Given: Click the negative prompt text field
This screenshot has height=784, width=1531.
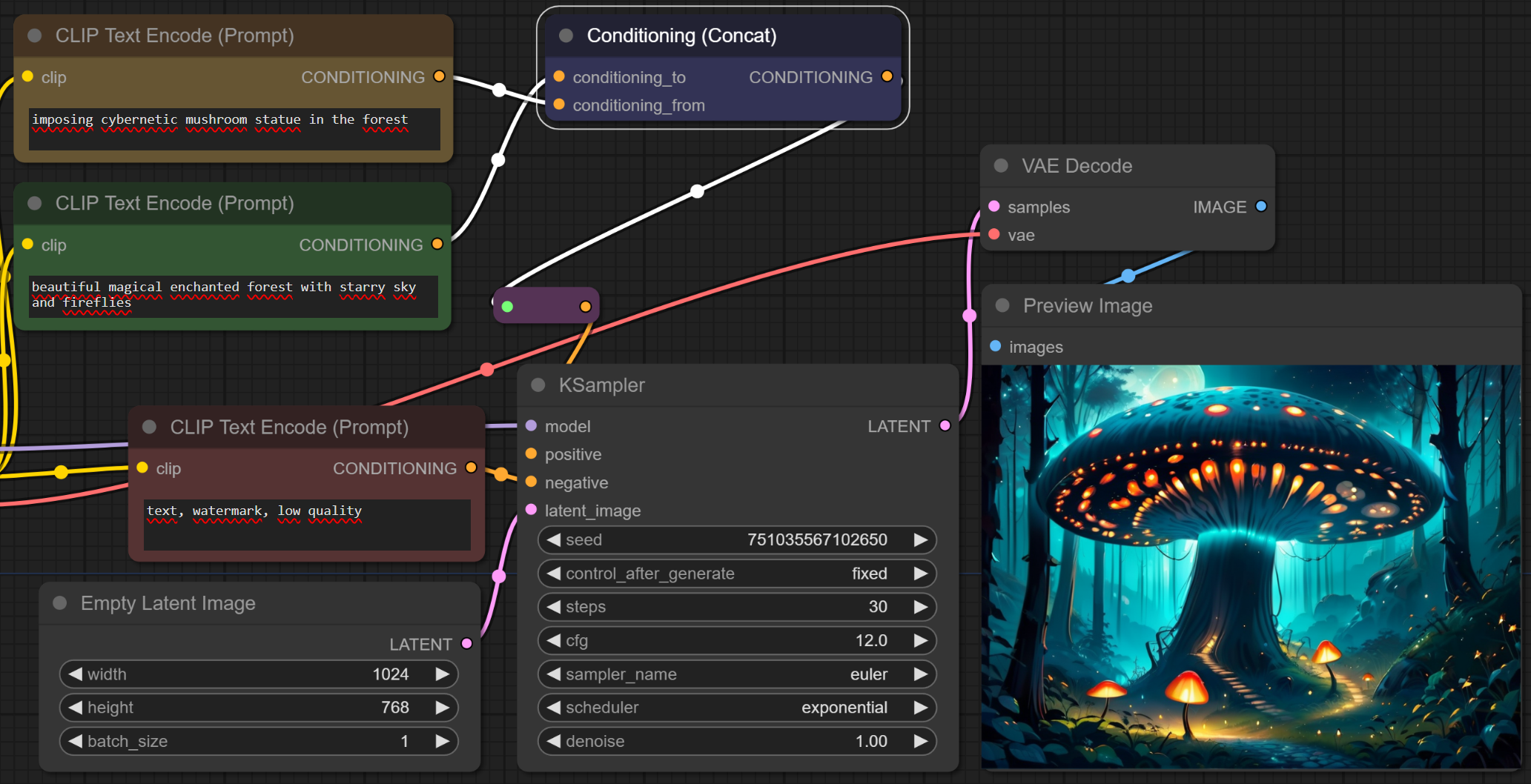Looking at the screenshot, I should tap(307, 525).
